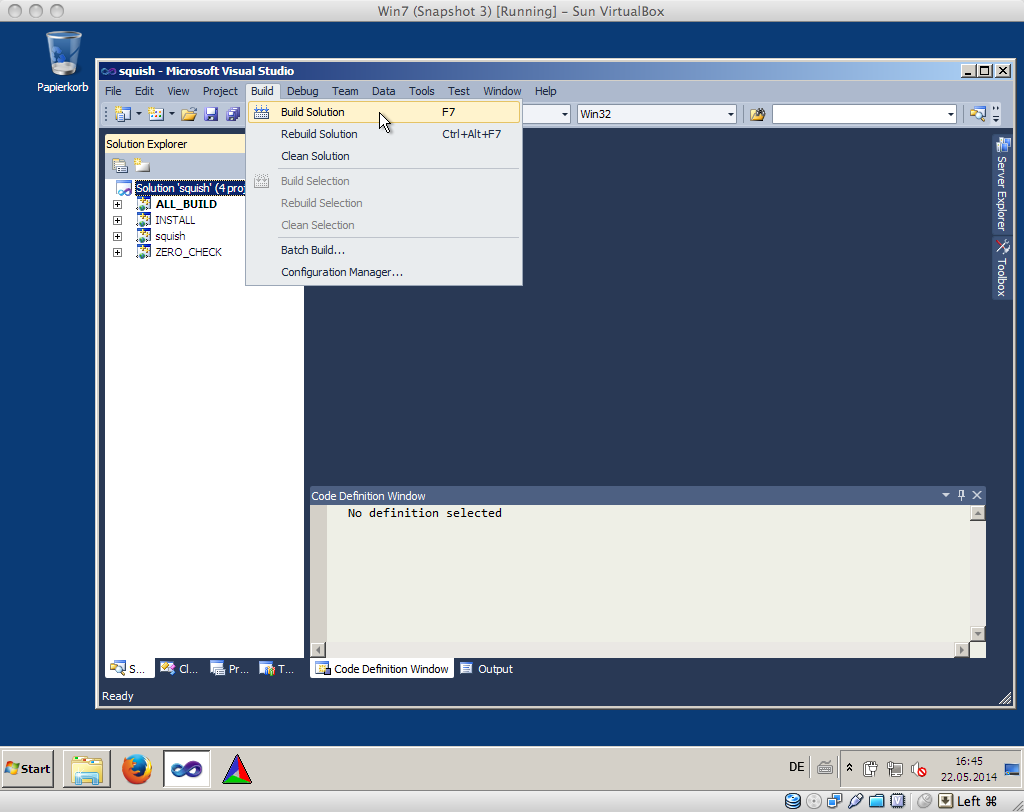Open the File menu
1024x812 pixels.
tap(113, 91)
